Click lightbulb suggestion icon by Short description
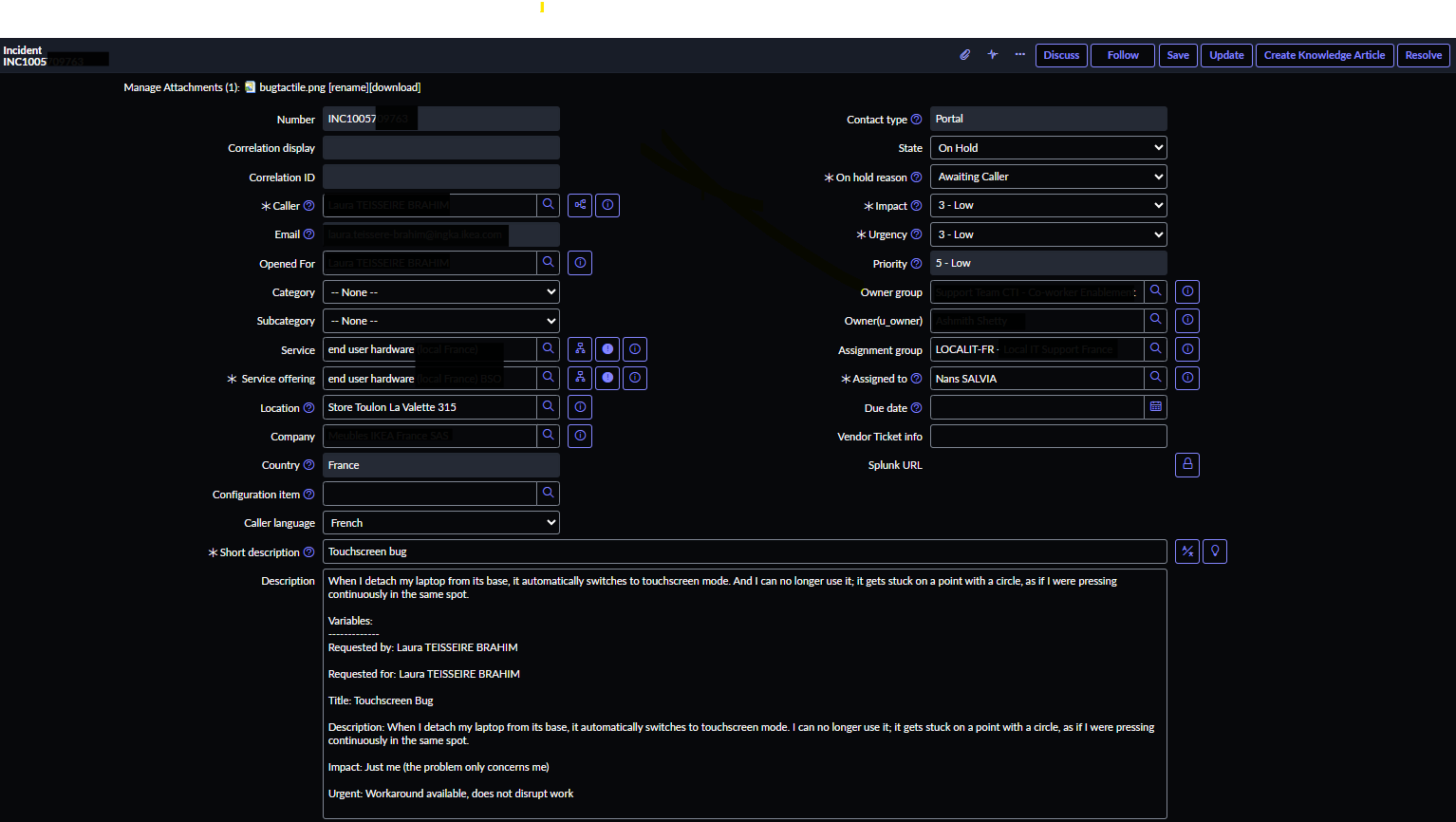 (x=1215, y=551)
